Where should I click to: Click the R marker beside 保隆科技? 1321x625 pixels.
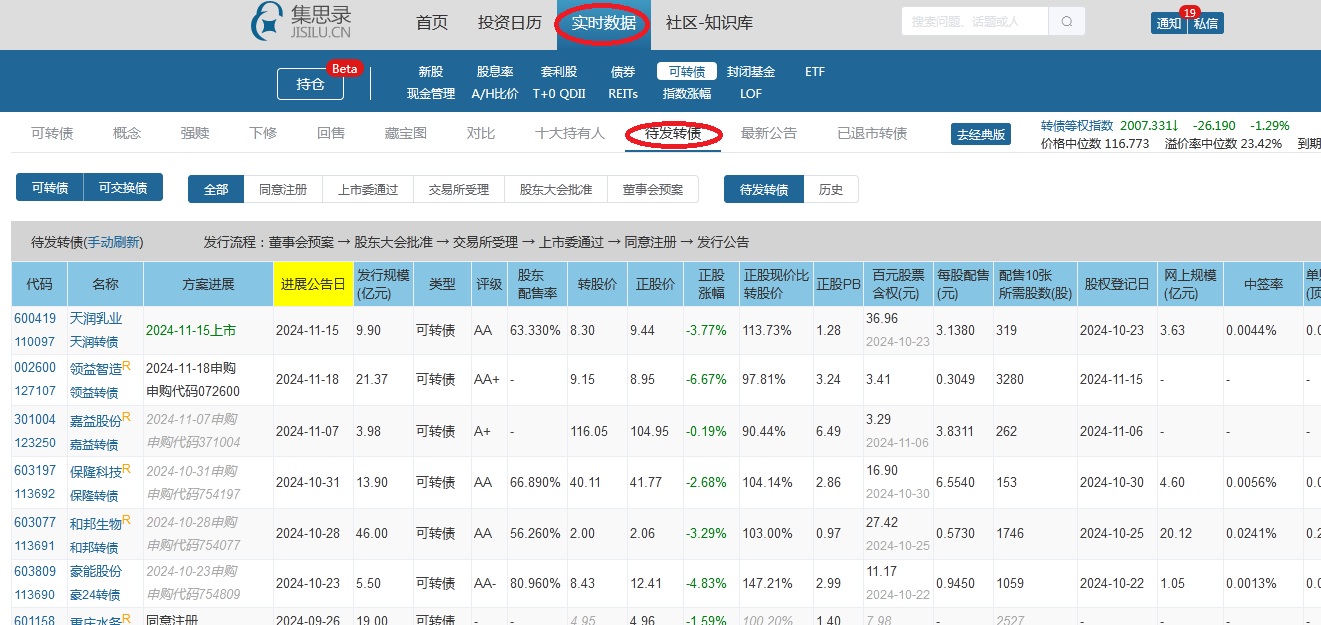(127, 469)
